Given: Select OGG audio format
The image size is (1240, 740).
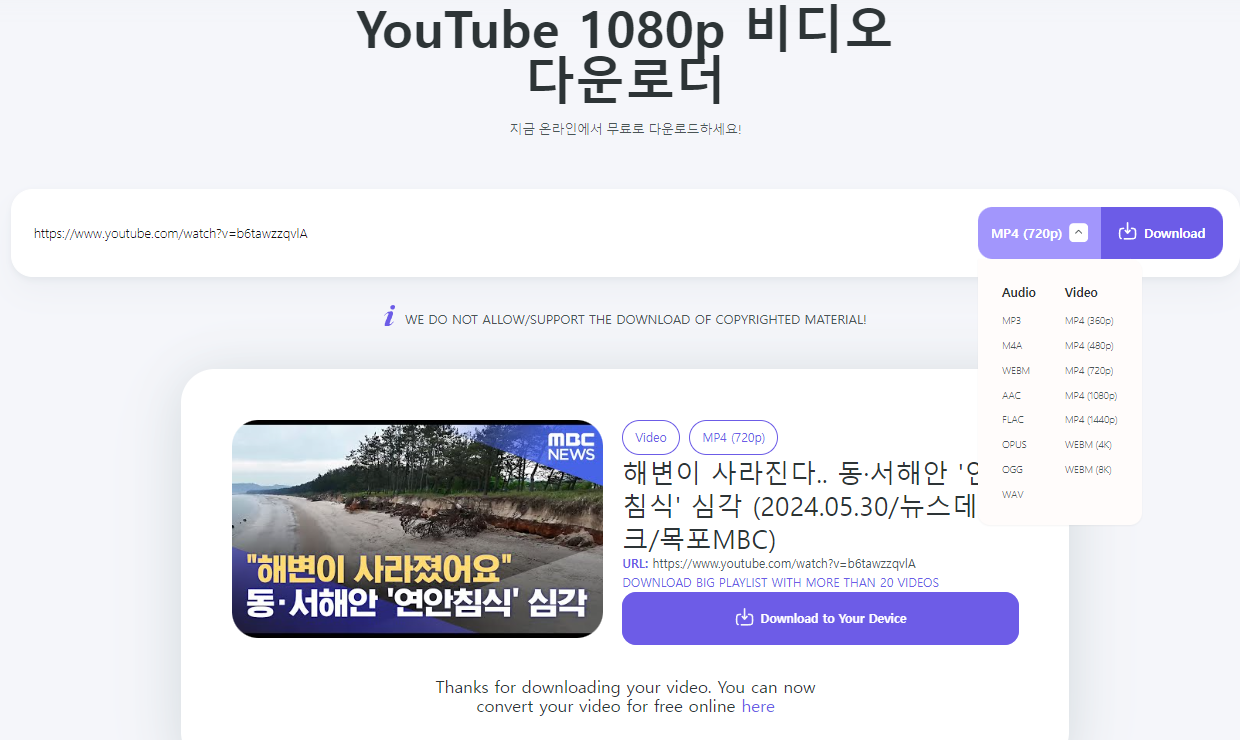Looking at the screenshot, I should coord(1012,470).
